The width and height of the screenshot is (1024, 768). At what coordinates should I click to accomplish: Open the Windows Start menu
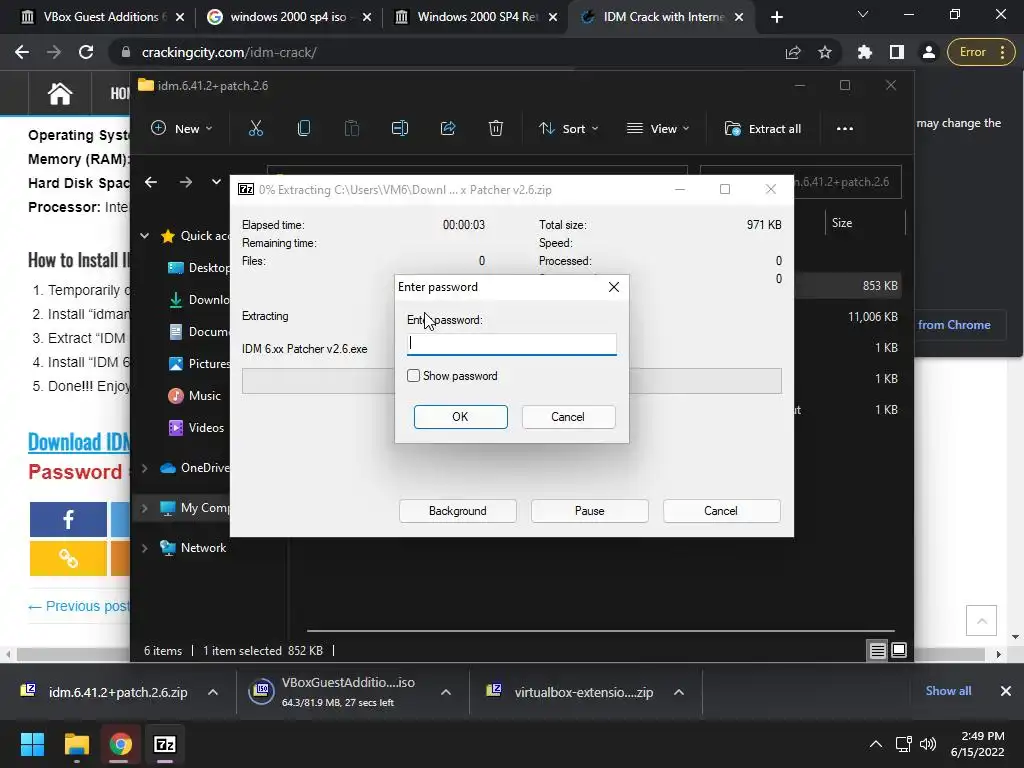click(32, 744)
